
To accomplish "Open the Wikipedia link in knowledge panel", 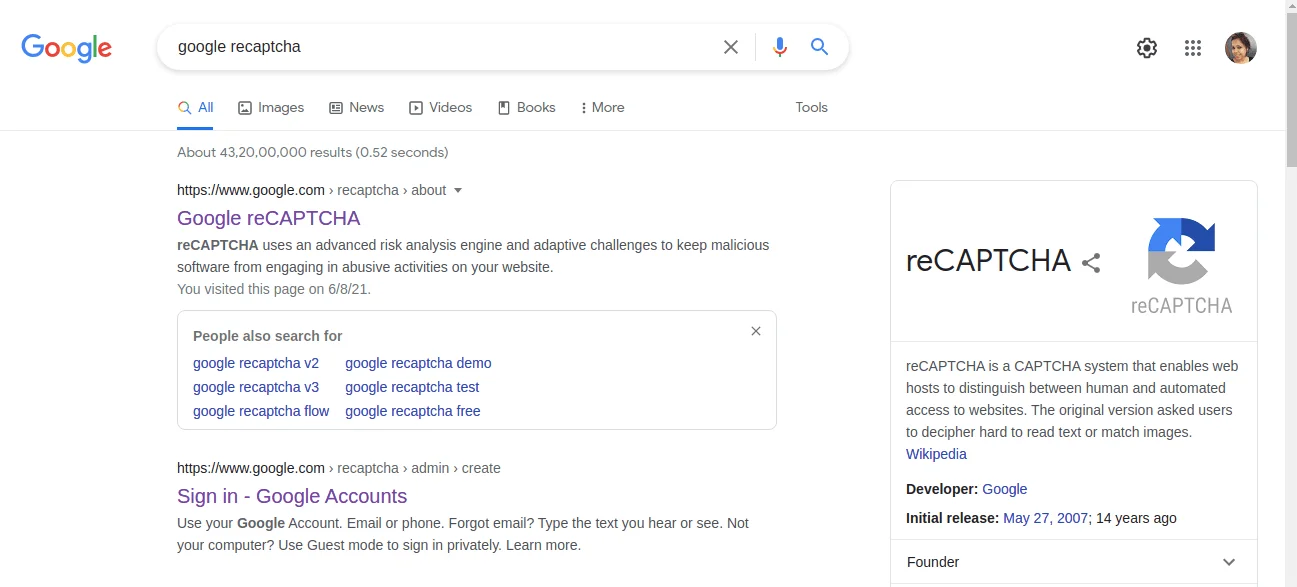I will (x=936, y=454).
